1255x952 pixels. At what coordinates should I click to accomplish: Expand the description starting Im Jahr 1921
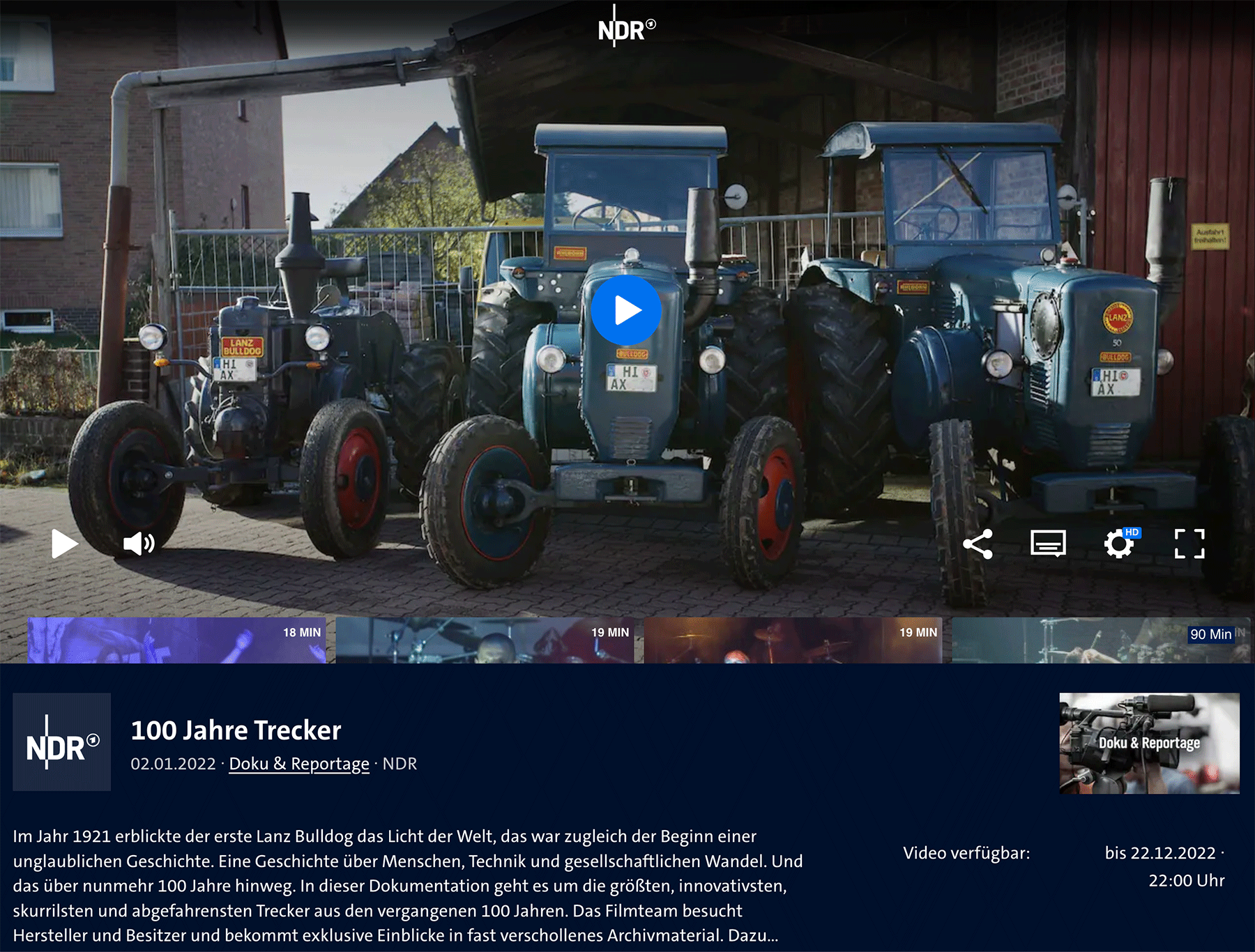408,886
